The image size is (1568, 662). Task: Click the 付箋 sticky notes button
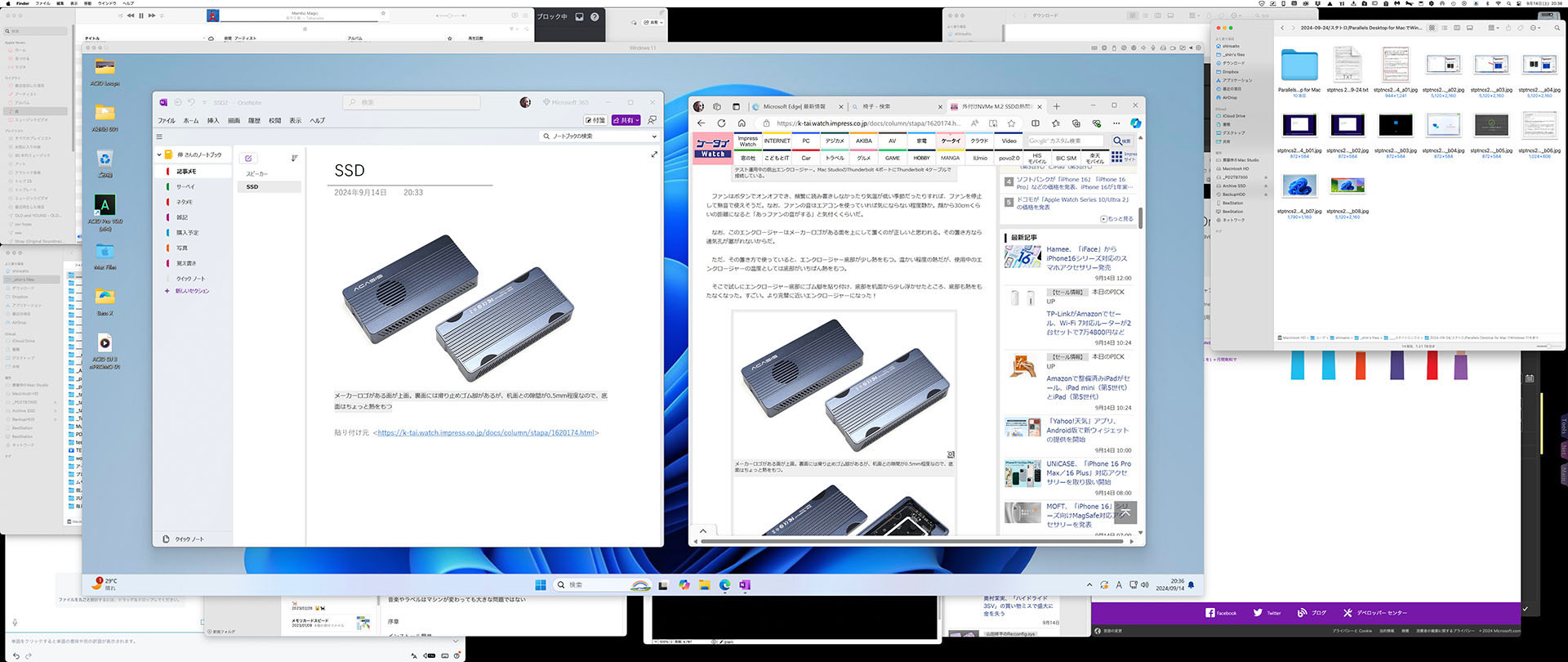[x=595, y=120]
